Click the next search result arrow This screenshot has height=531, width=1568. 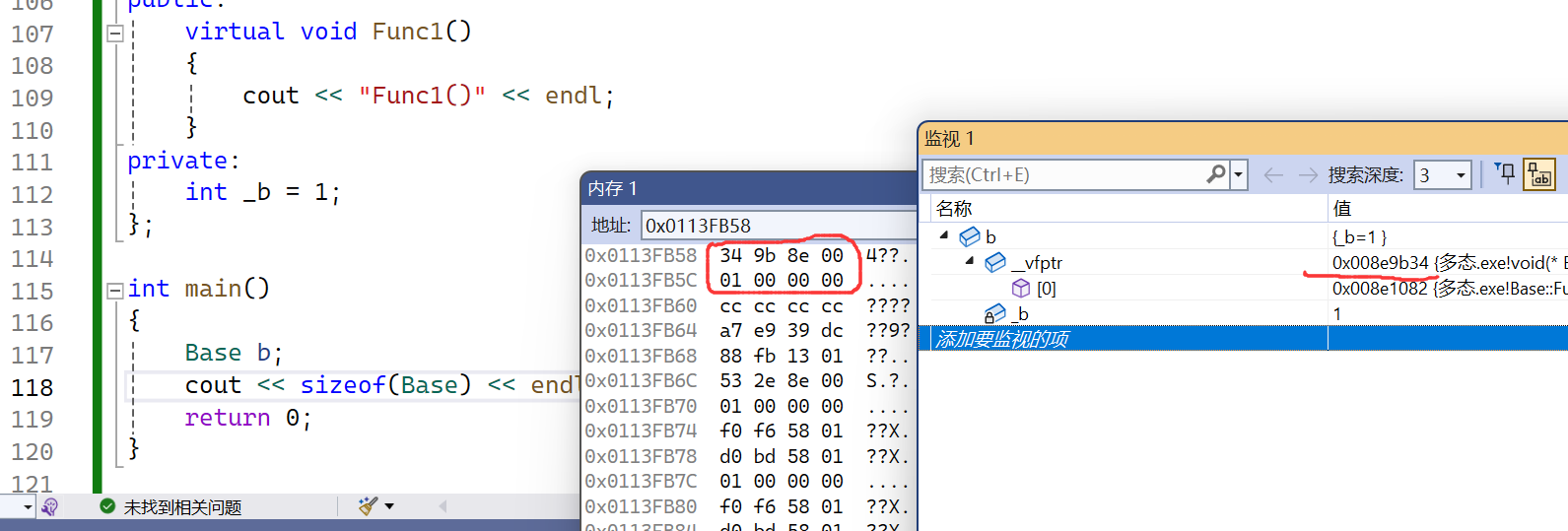pyautogui.click(x=1308, y=175)
